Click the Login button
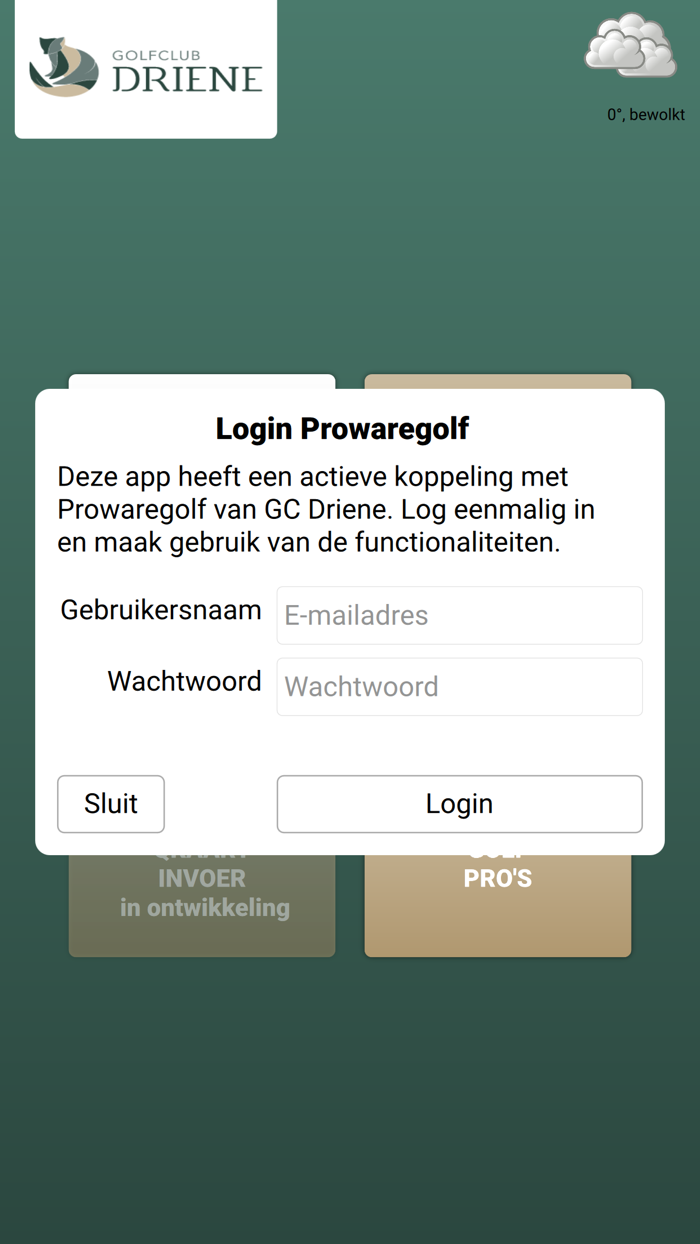This screenshot has height=1244, width=700. [x=459, y=804]
